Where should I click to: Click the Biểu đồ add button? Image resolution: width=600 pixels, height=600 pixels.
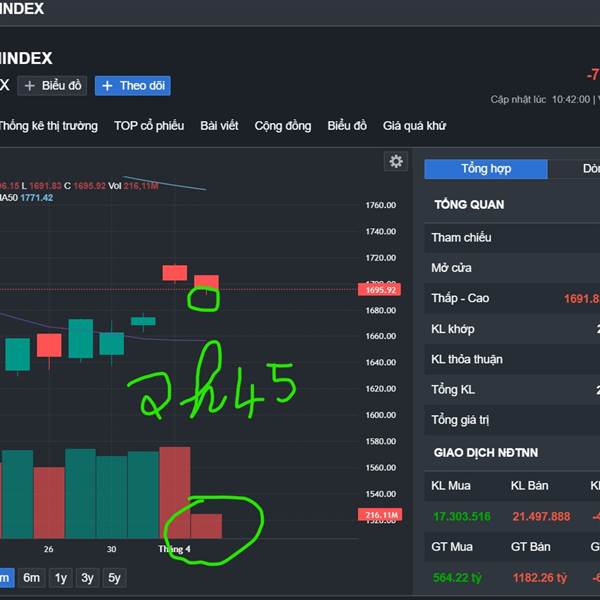point(52,86)
